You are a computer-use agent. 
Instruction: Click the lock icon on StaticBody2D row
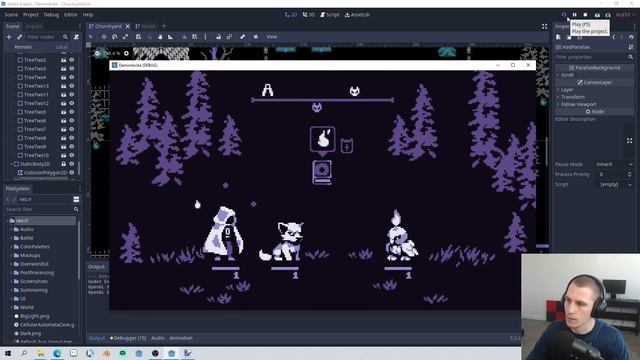[63, 164]
